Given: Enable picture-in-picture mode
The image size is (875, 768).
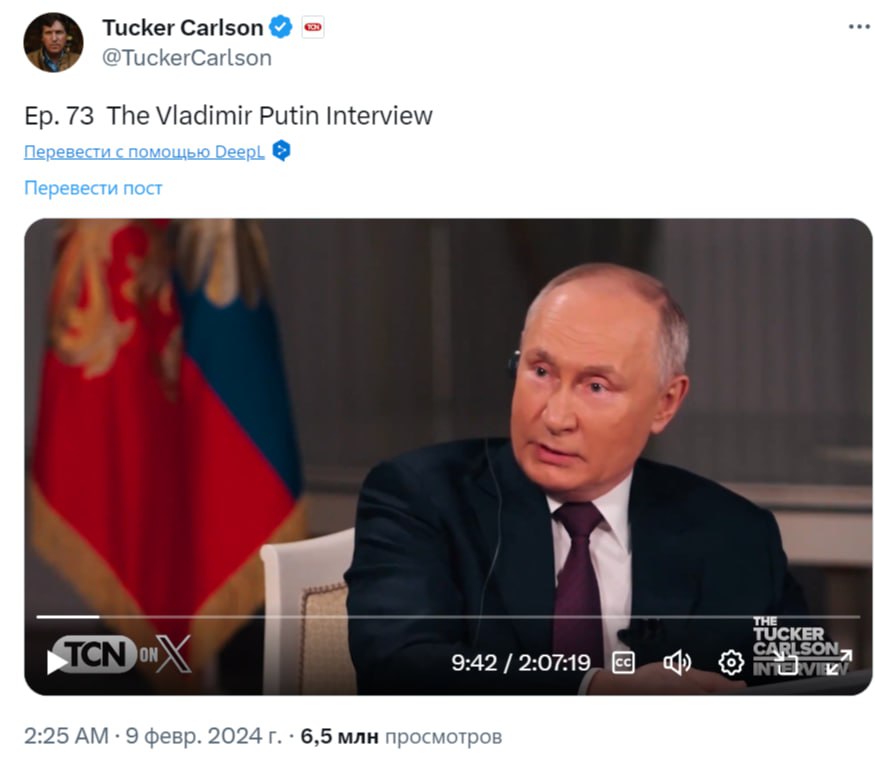Looking at the screenshot, I should 785,662.
